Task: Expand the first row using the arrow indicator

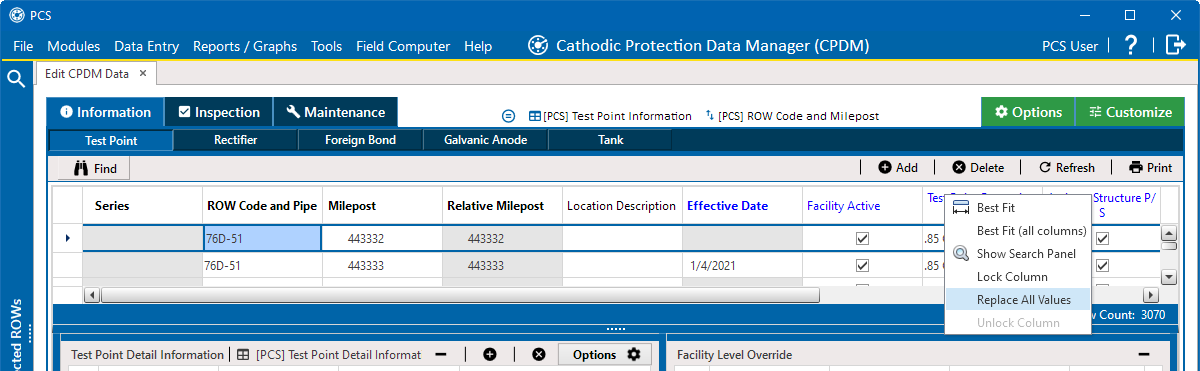Action: click(68, 238)
